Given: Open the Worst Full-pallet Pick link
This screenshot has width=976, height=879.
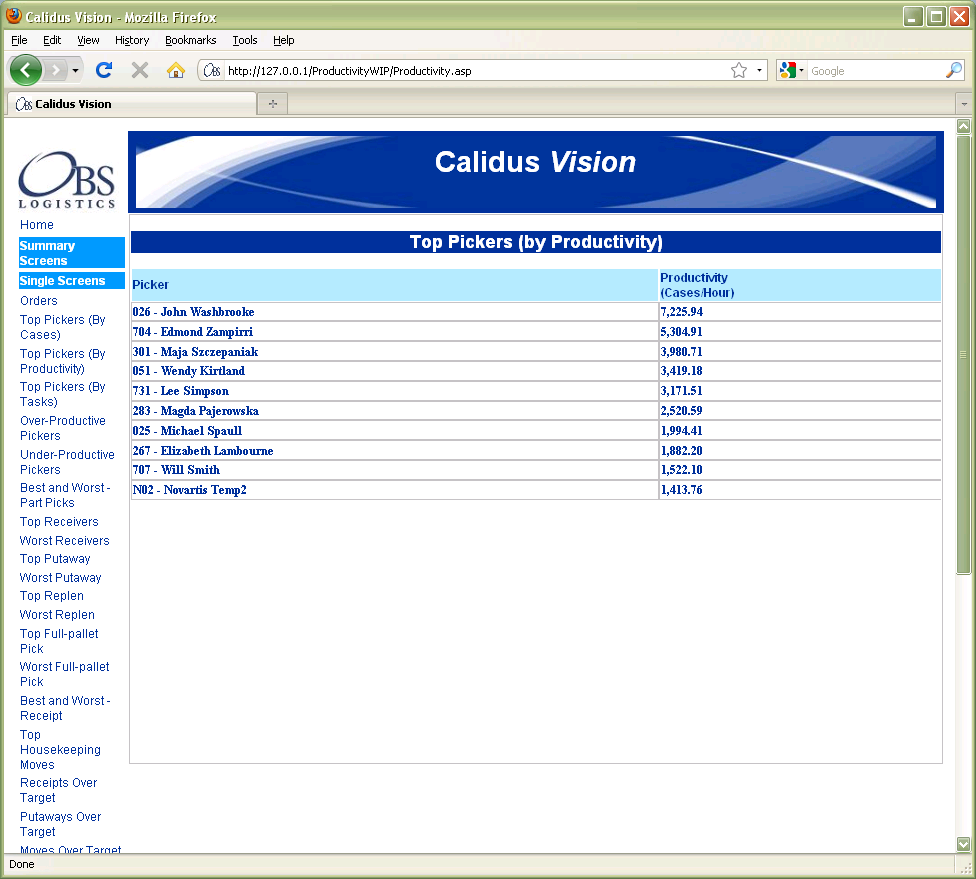Looking at the screenshot, I should pos(65,674).
